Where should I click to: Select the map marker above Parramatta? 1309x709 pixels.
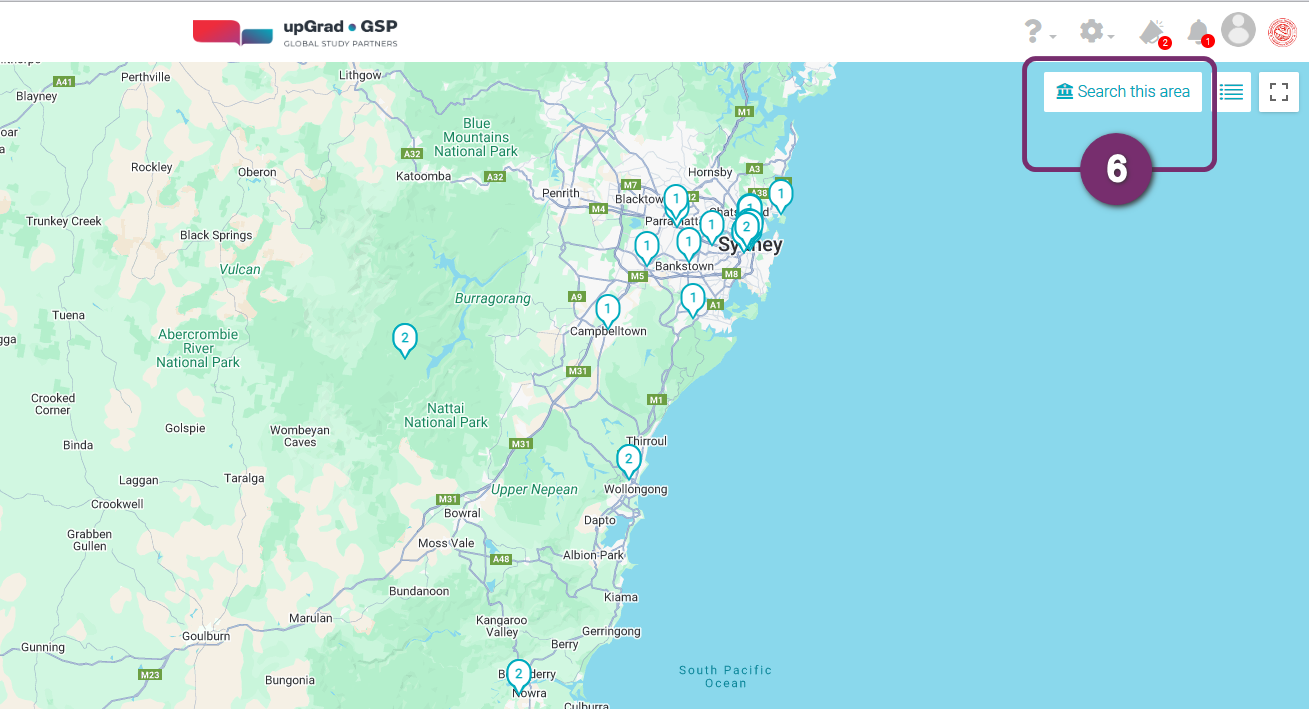[676, 200]
